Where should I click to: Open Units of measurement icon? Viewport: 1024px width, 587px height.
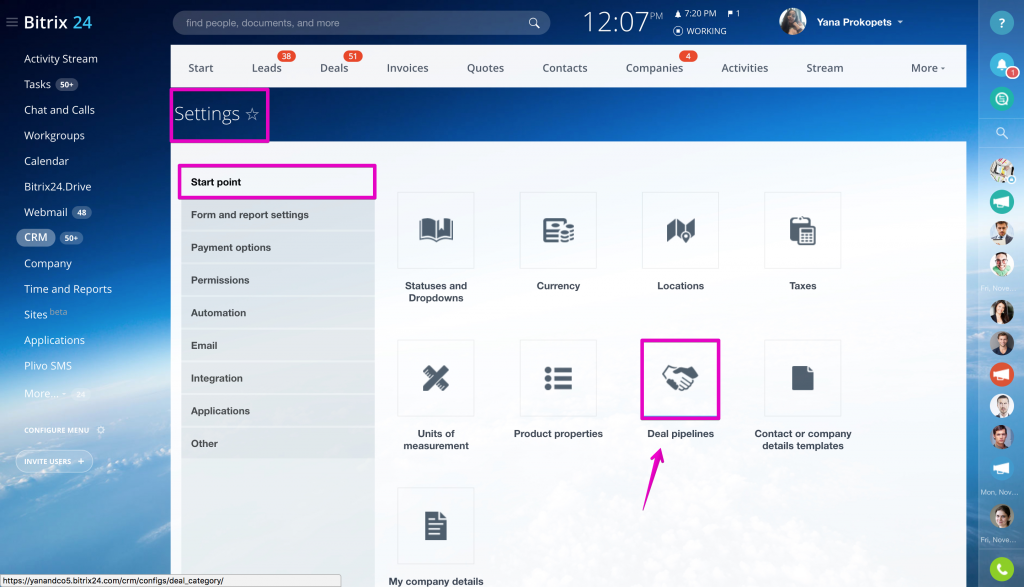coord(436,378)
